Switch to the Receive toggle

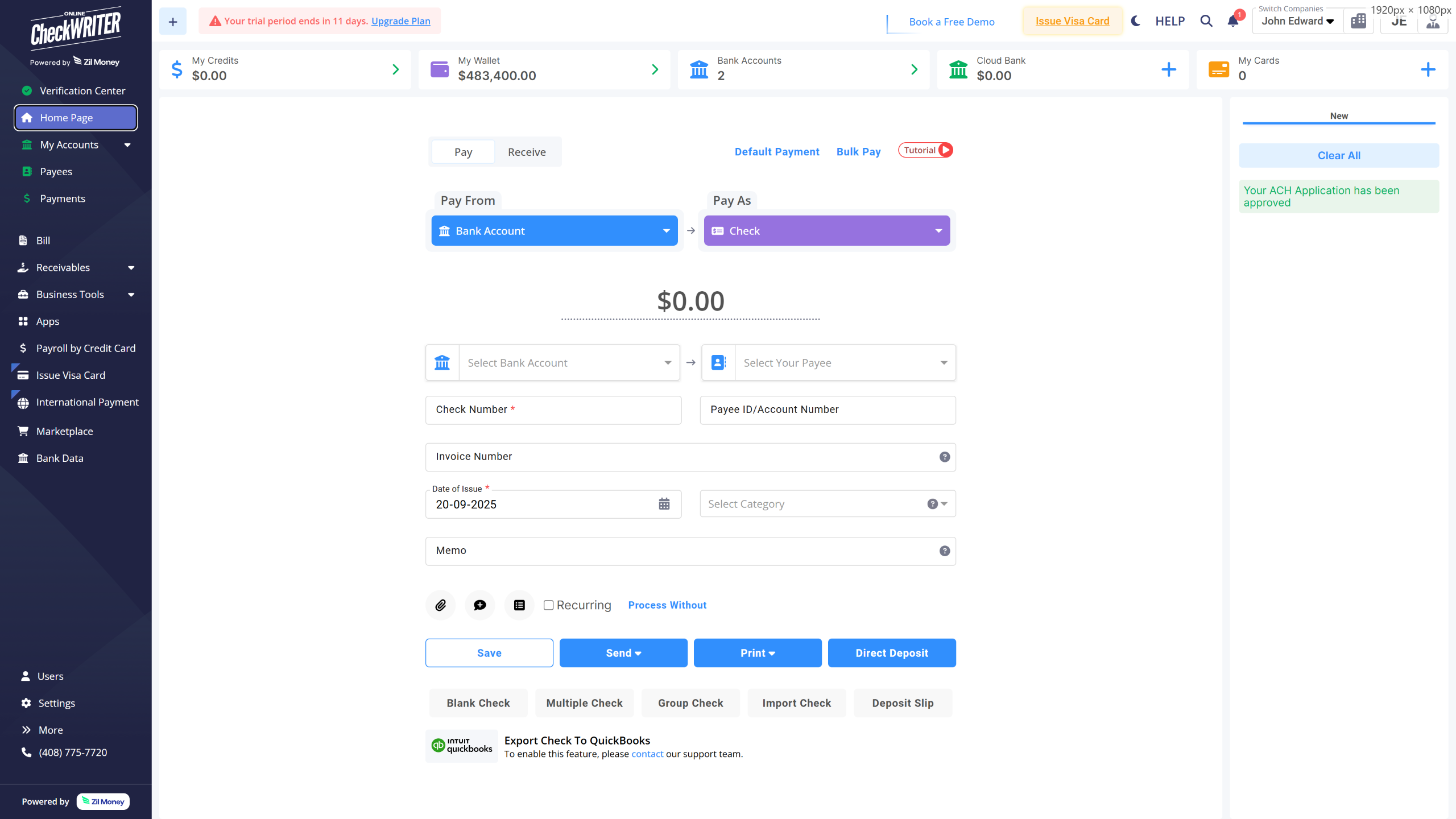click(527, 152)
